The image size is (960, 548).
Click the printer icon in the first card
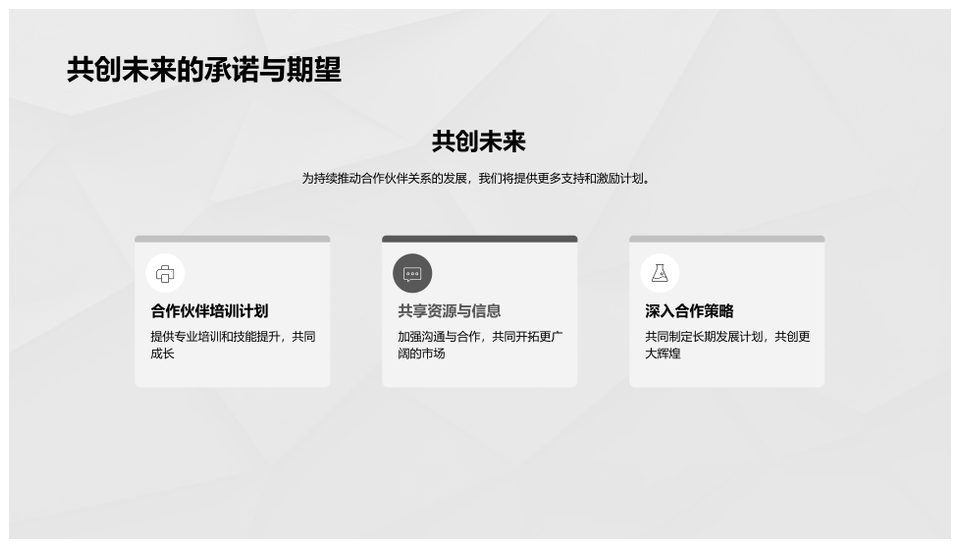[165, 273]
